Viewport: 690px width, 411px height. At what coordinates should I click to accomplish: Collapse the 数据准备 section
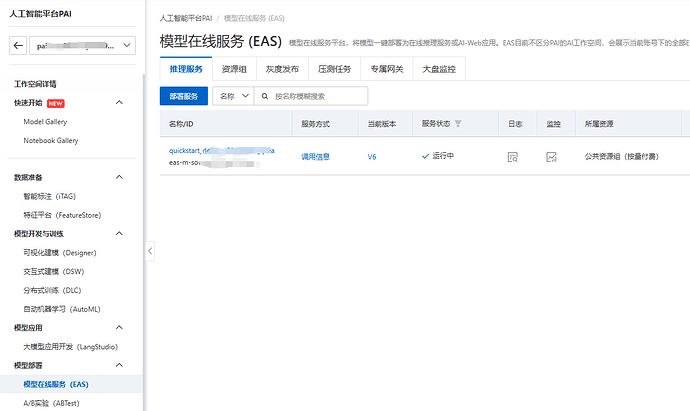pos(119,177)
